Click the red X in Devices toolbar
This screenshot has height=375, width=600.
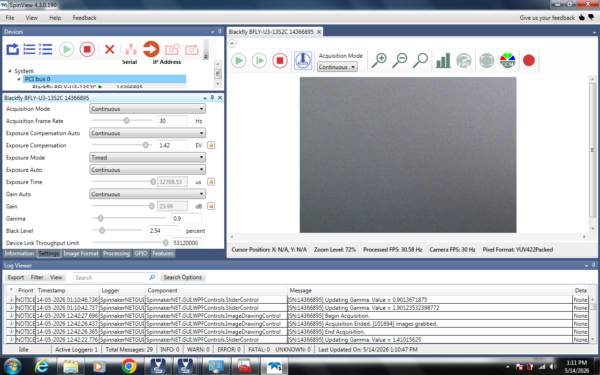(x=110, y=49)
